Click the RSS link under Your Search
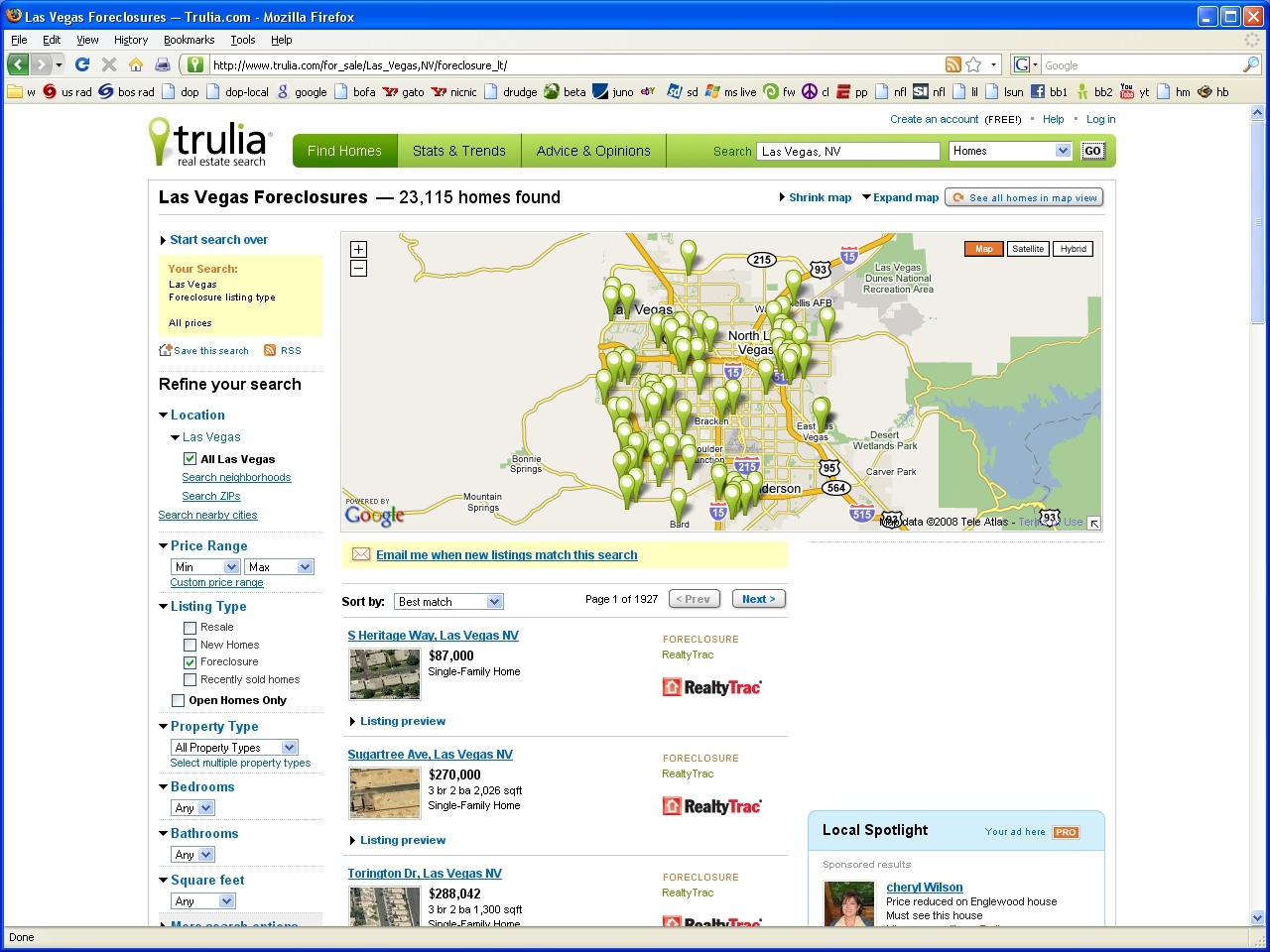The image size is (1270, 952). tap(283, 351)
